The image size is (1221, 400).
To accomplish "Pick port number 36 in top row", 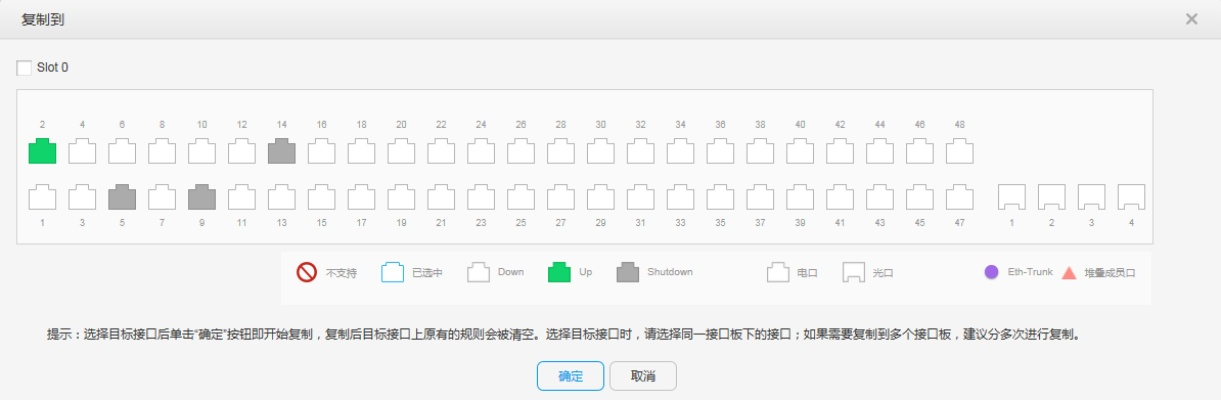I will (720, 152).
